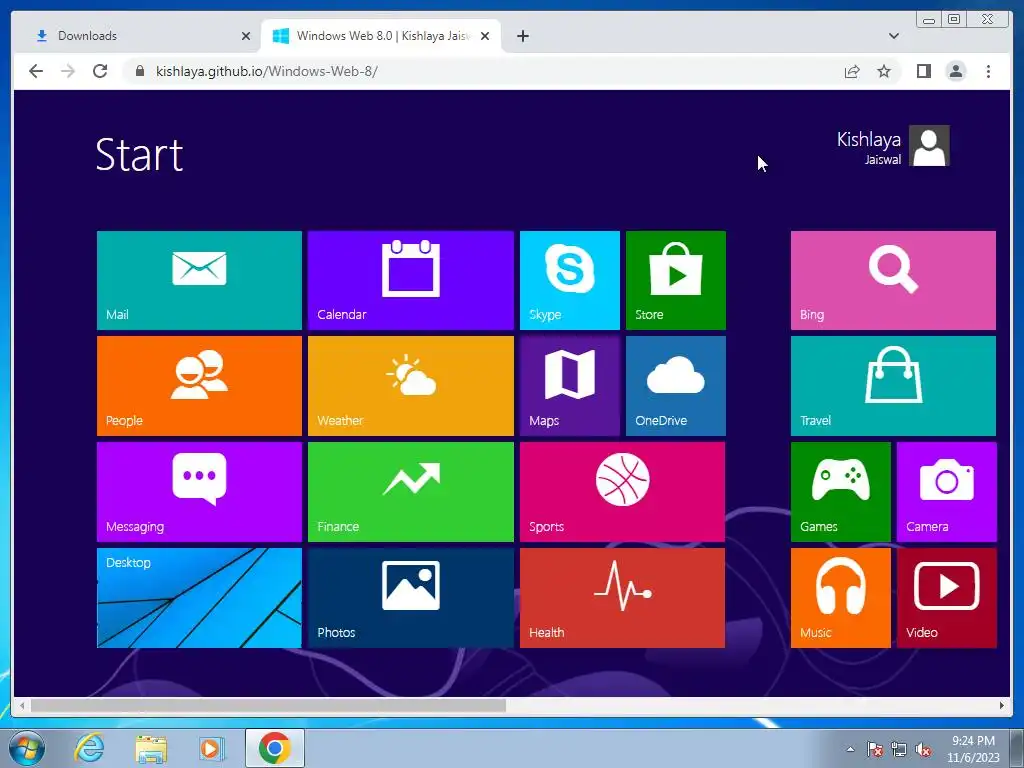
Task: Launch the Games tile
Action: tap(840, 492)
